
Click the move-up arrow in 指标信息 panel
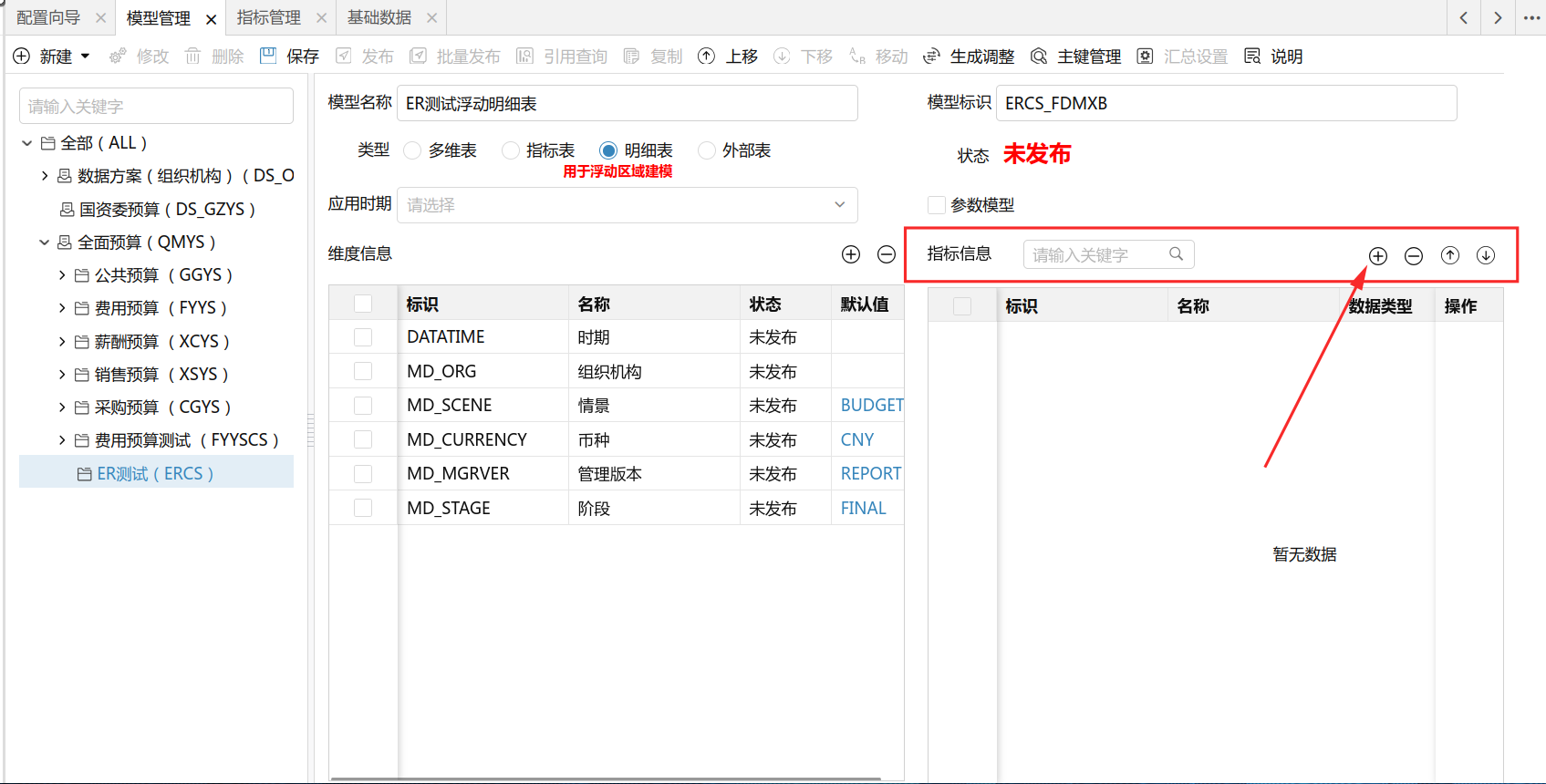[1450, 255]
